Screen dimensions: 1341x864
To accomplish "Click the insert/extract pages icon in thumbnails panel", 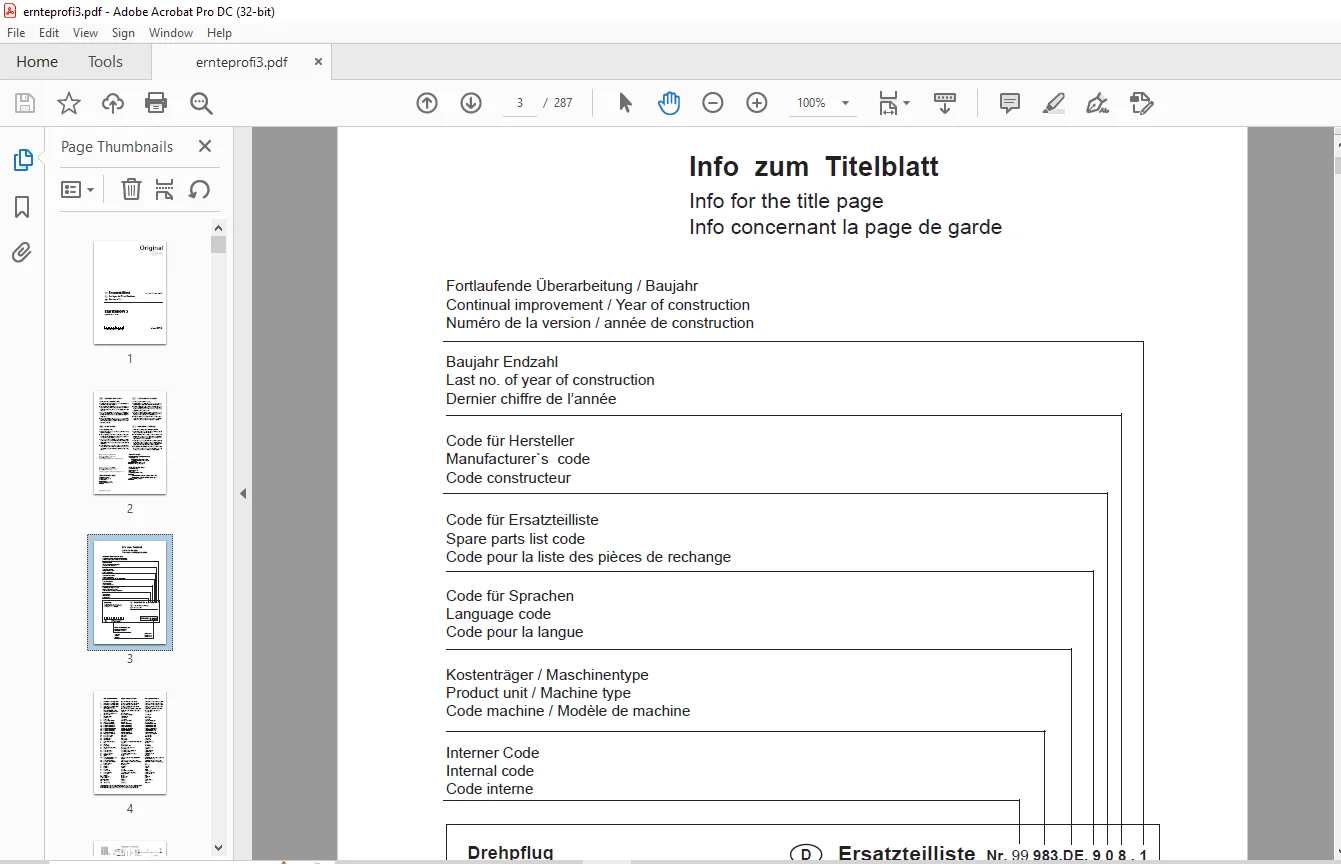I will point(165,189).
